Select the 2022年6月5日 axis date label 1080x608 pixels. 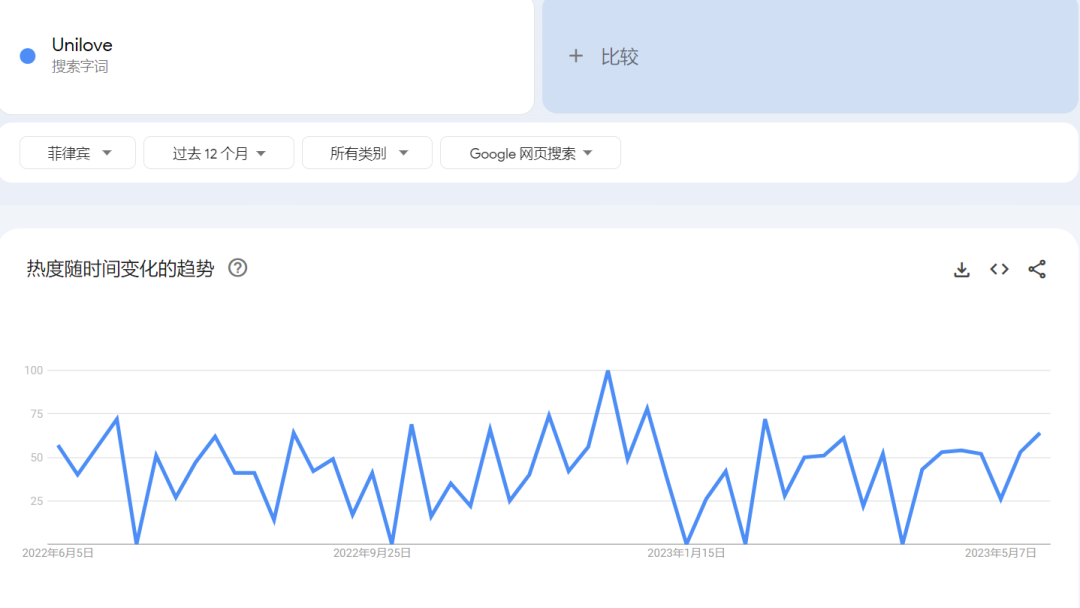click(x=58, y=552)
